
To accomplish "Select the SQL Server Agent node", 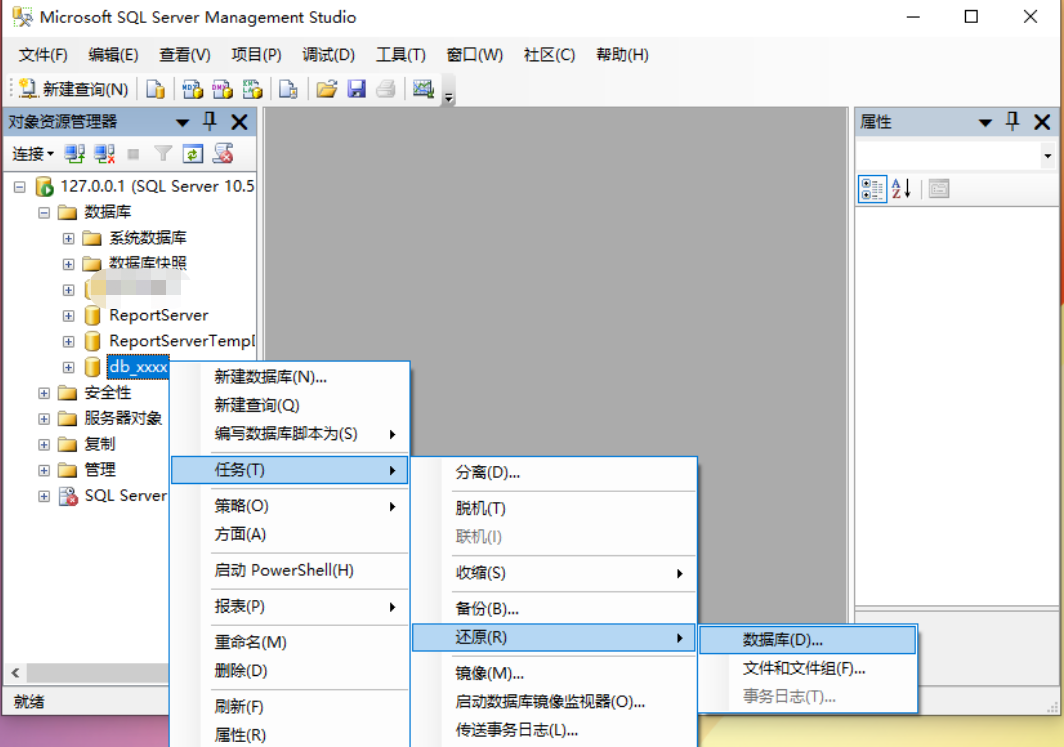I will [126, 496].
